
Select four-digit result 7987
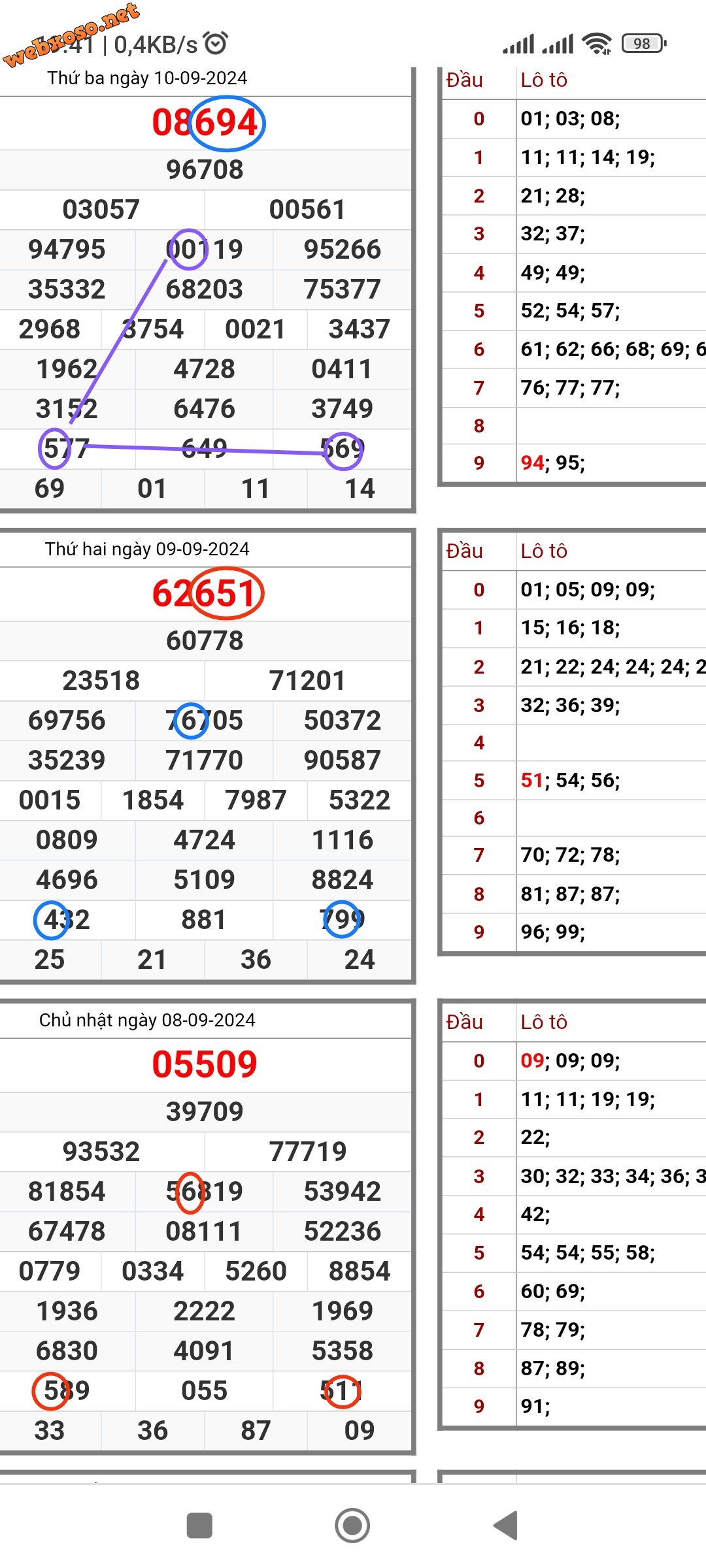[256, 800]
